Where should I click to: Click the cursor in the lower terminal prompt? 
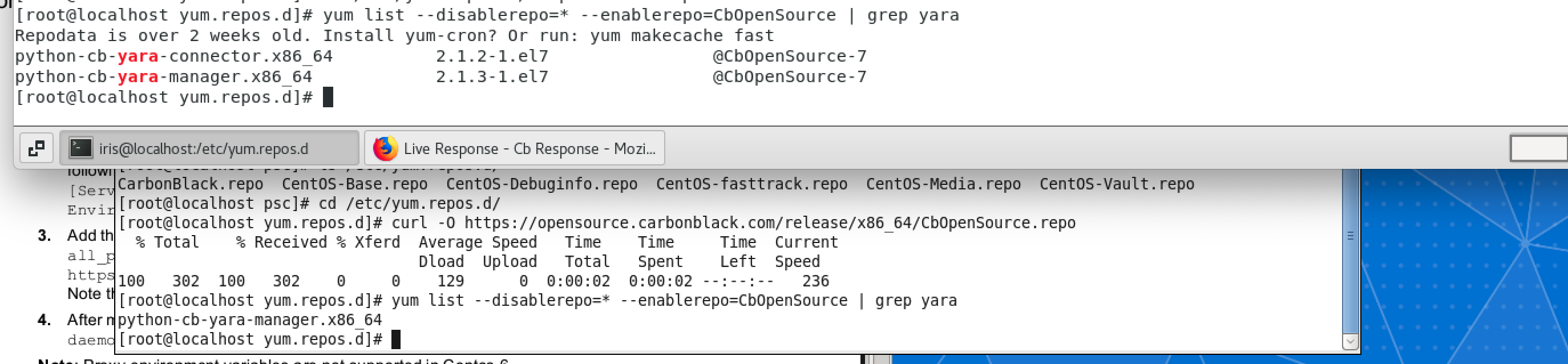[x=395, y=339]
